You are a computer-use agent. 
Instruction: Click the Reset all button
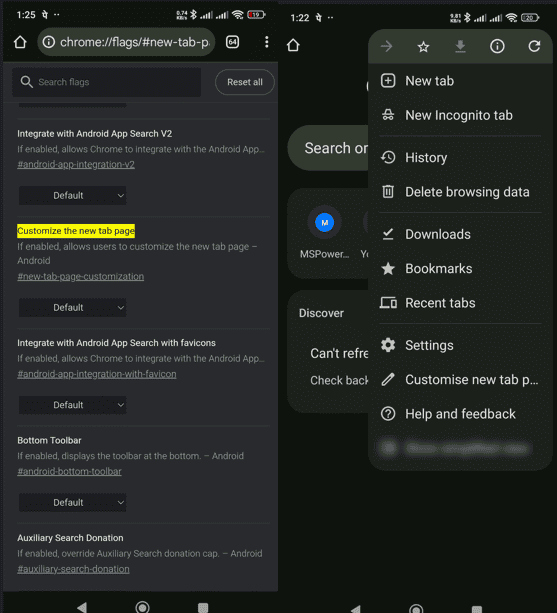click(245, 82)
